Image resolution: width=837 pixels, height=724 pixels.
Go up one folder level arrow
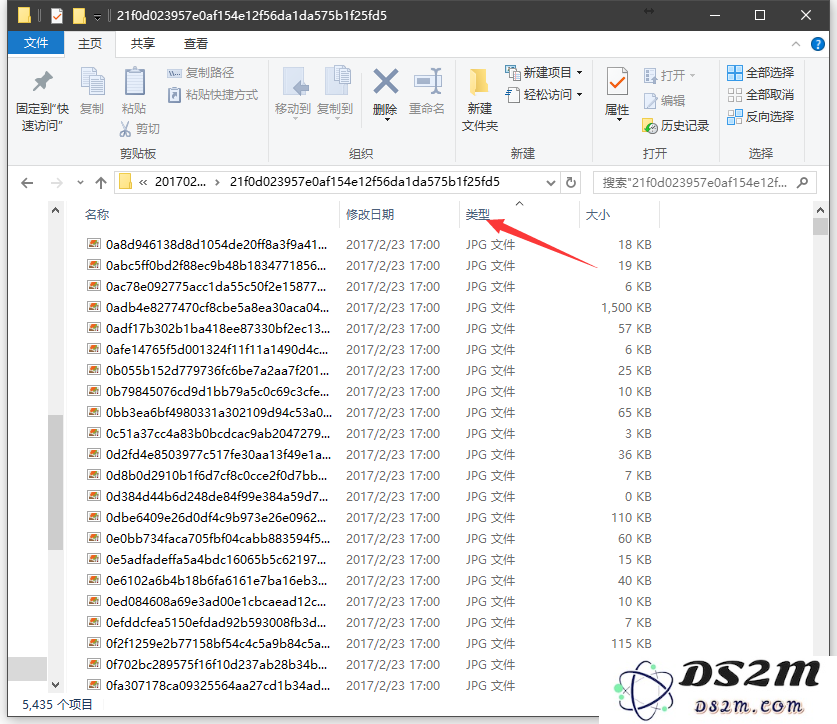pyautogui.click(x=101, y=183)
